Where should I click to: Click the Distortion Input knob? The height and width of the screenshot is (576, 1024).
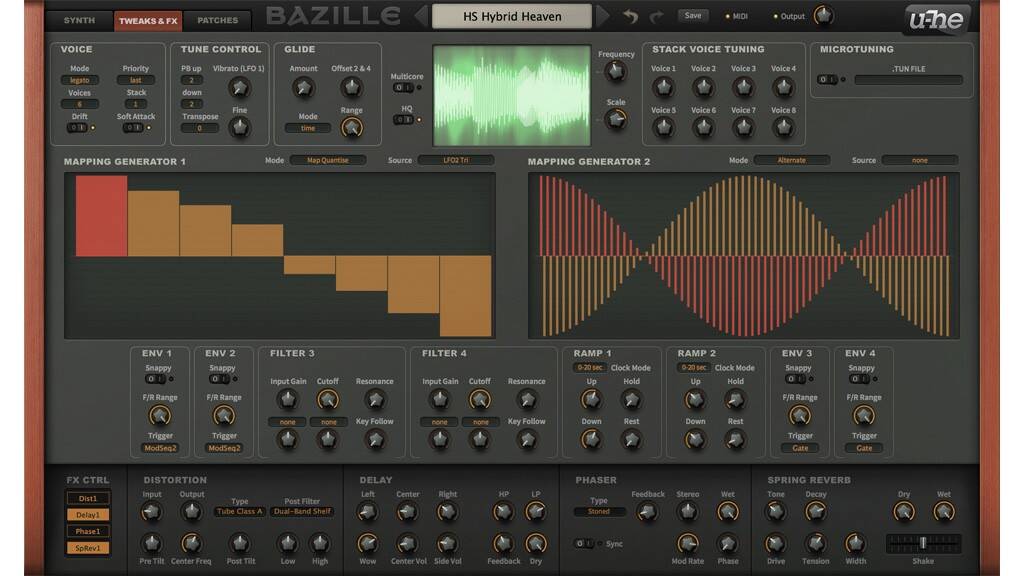[152, 512]
